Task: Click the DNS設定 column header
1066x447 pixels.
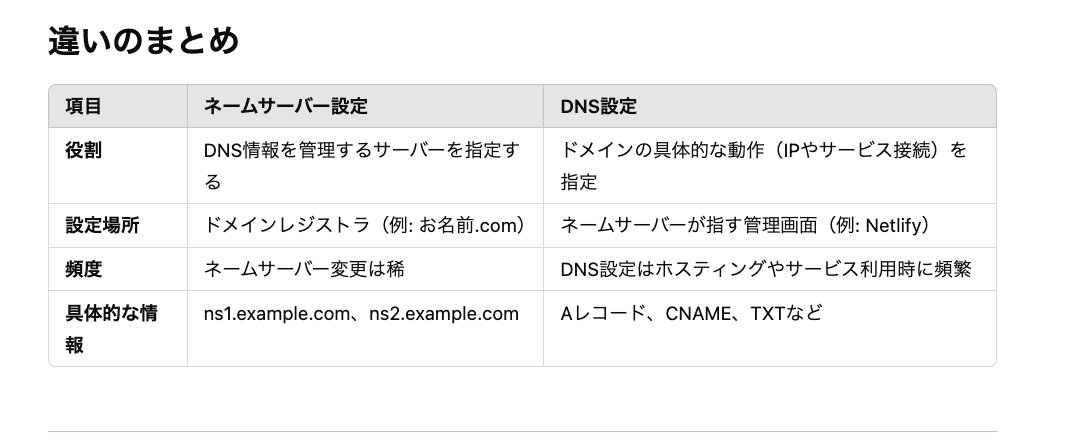Action: [598, 107]
